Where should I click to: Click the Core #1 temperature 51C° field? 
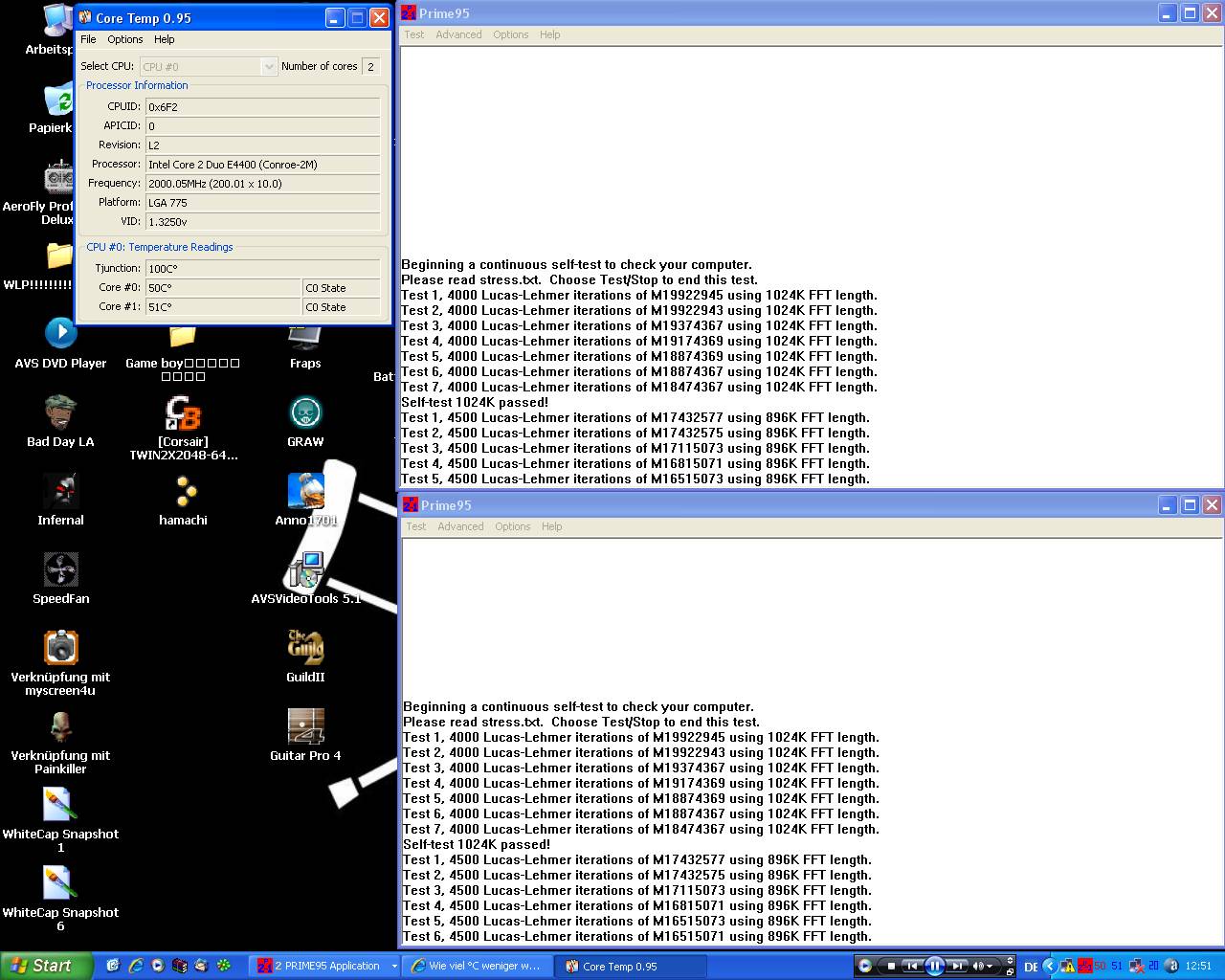coord(223,307)
